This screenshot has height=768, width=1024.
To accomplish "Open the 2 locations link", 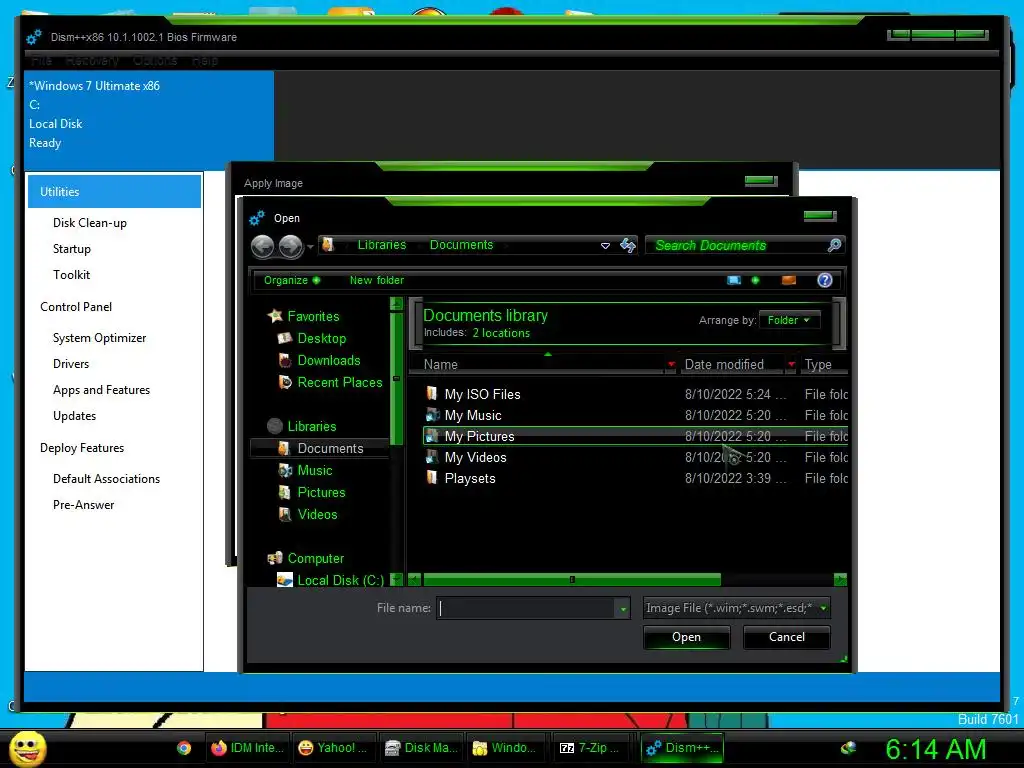I will coord(501,333).
